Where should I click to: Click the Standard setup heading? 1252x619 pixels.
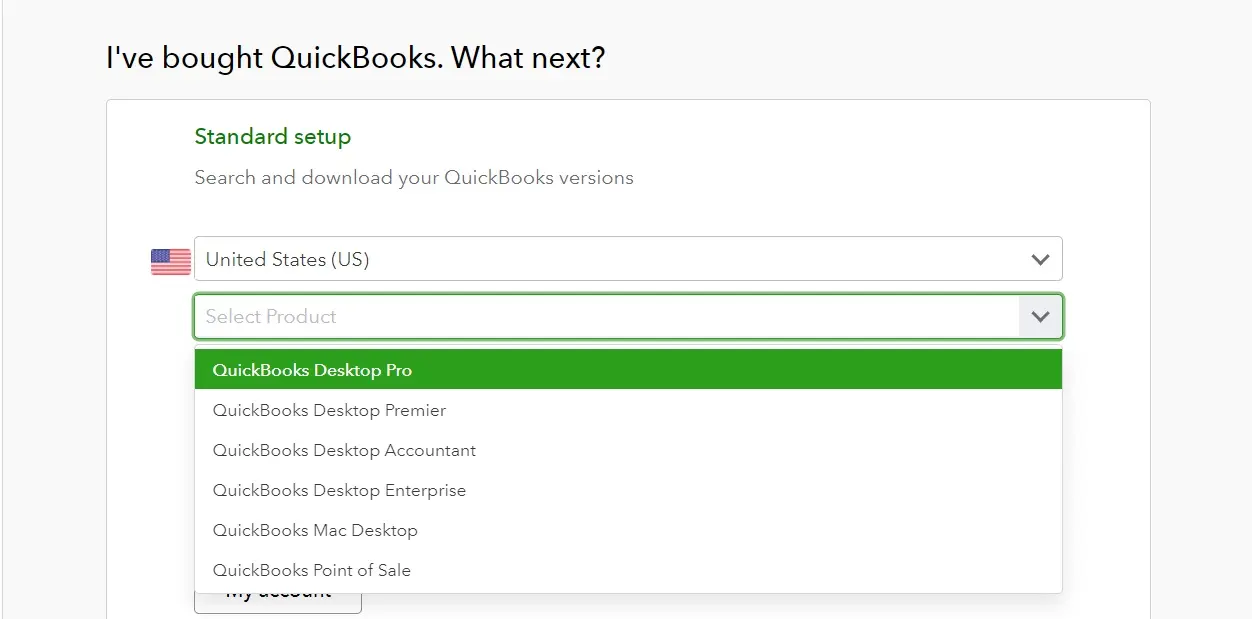click(x=273, y=137)
